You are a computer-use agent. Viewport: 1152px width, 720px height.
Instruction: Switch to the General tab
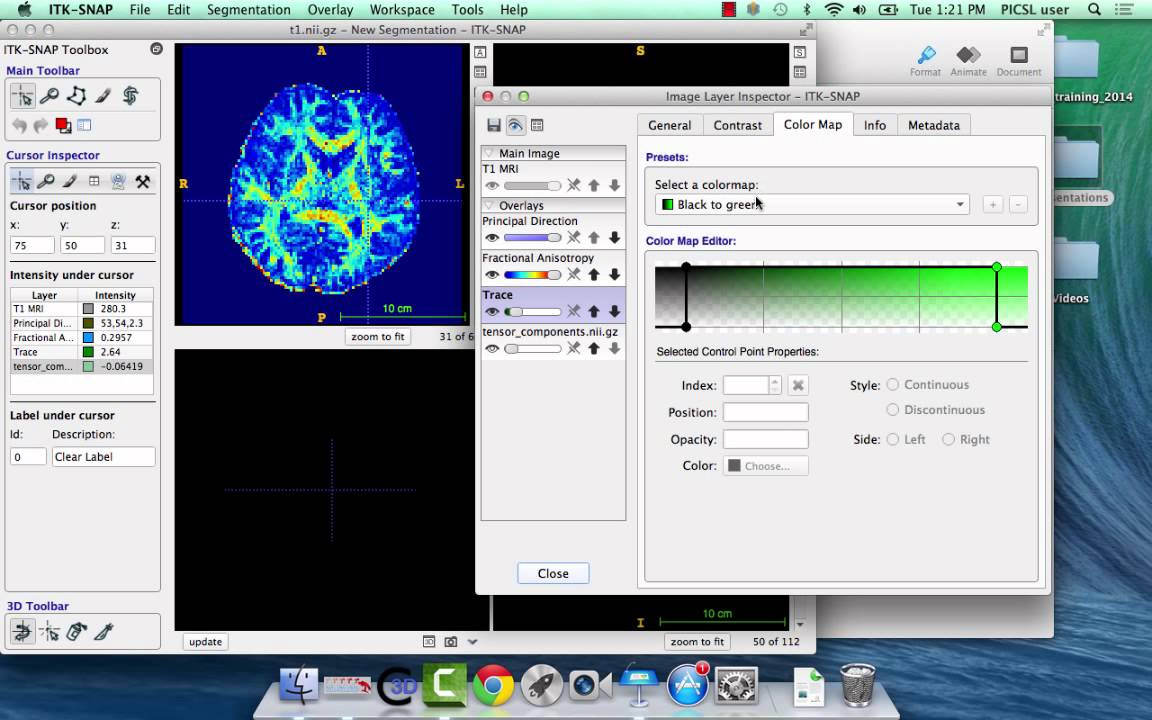pyautogui.click(x=669, y=125)
